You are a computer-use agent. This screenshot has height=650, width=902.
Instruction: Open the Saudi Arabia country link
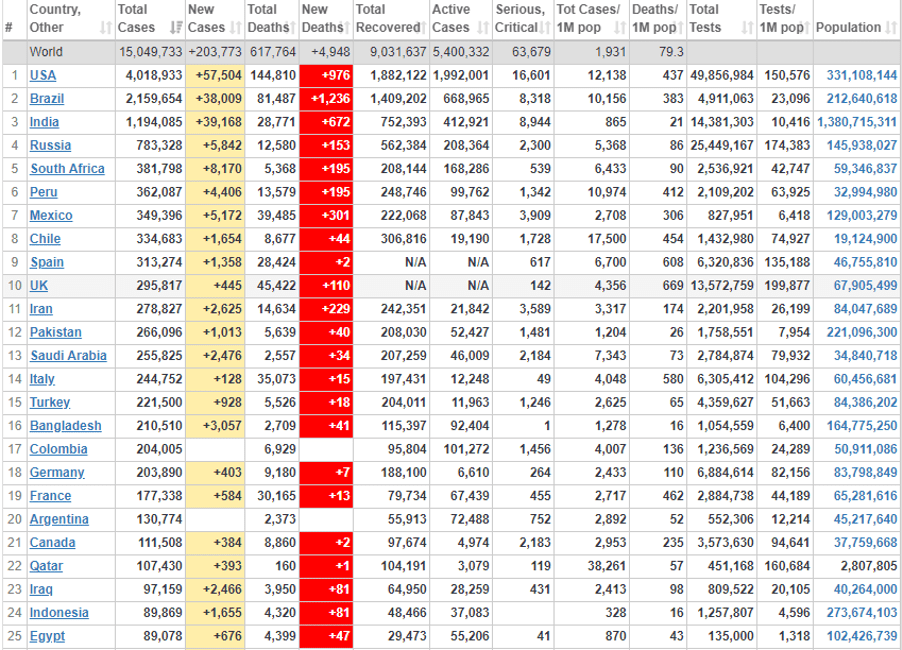point(68,356)
